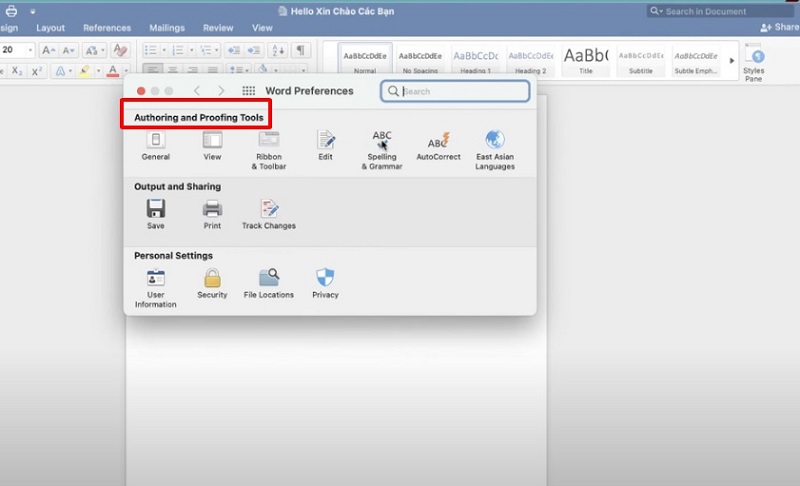Viewport: 800px width, 486px height.
Task: Open Edit preferences
Action: click(x=326, y=145)
